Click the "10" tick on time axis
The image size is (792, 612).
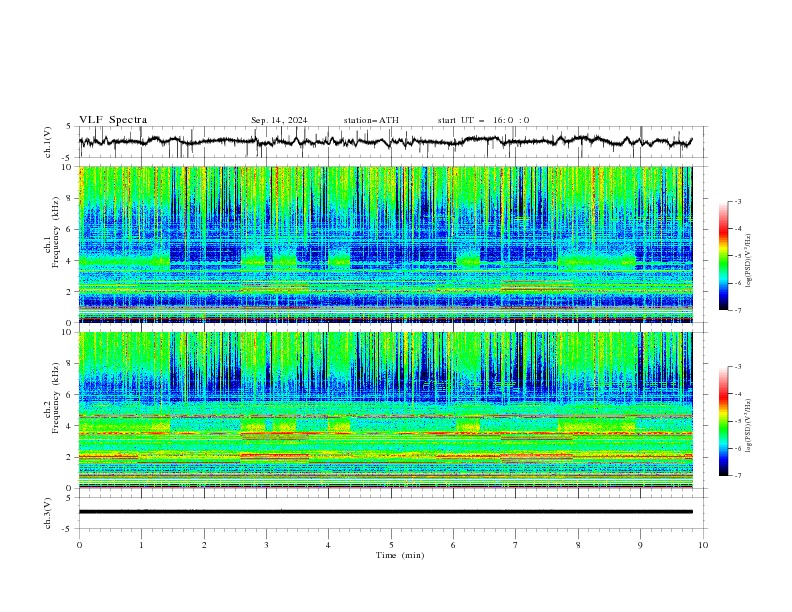point(703,545)
